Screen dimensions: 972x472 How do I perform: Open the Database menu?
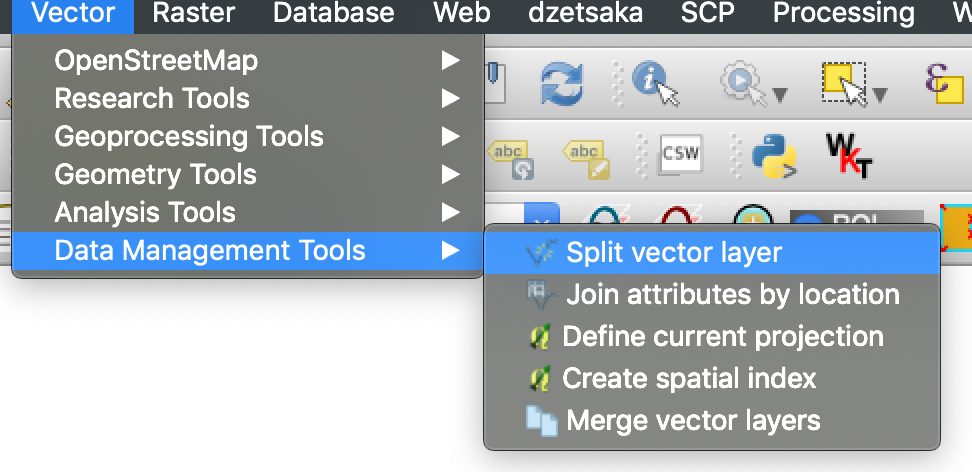click(334, 13)
